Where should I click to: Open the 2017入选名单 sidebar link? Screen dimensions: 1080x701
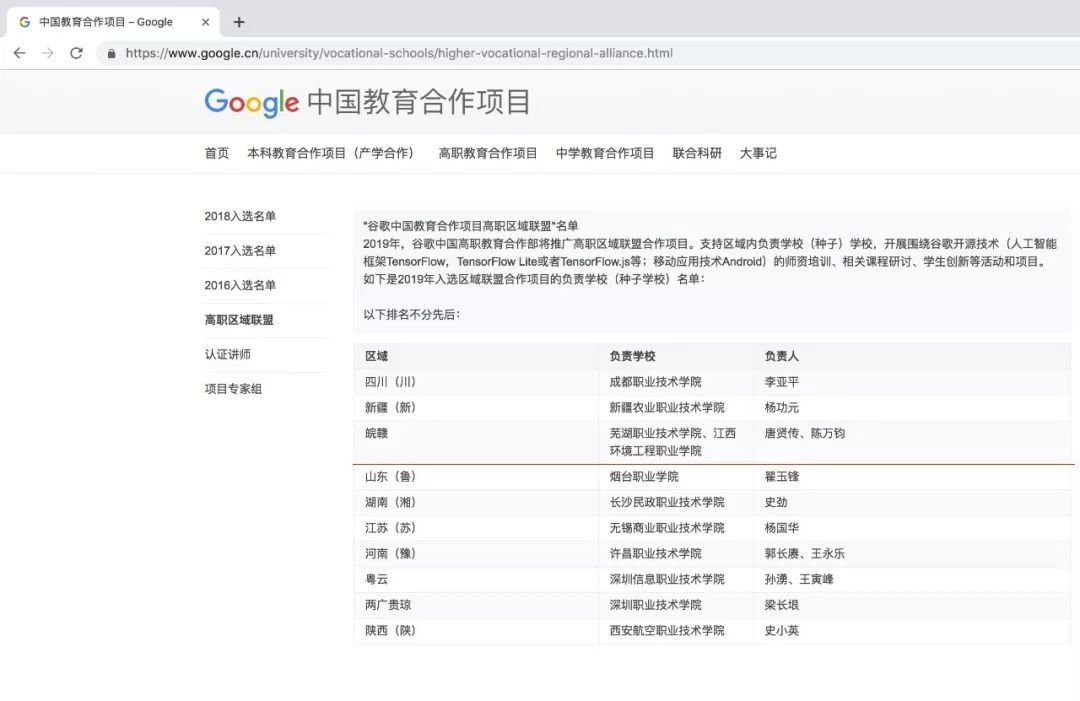tap(240, 251)
